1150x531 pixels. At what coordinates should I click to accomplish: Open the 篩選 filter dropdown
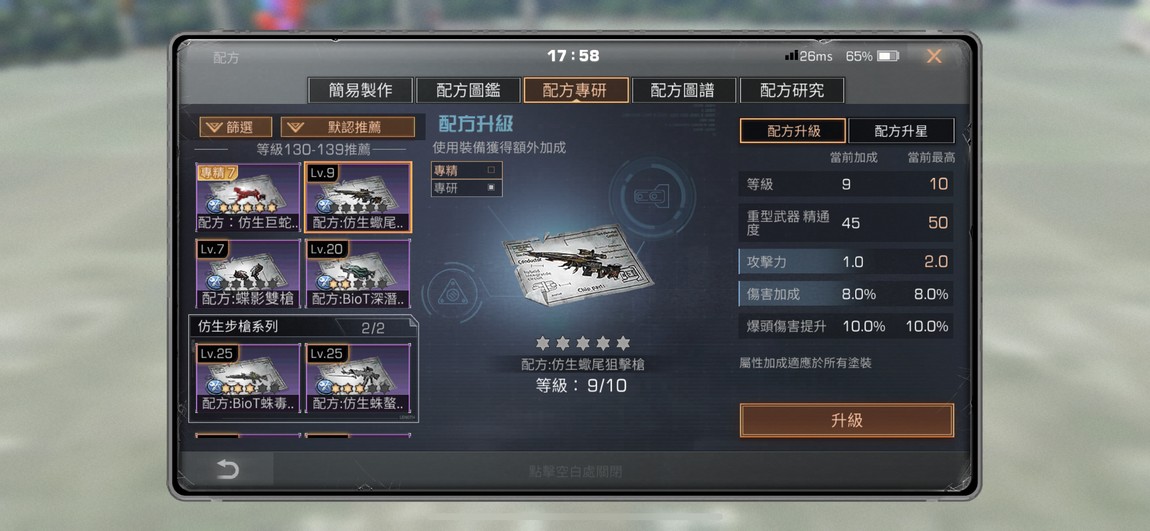click(235, 127)
